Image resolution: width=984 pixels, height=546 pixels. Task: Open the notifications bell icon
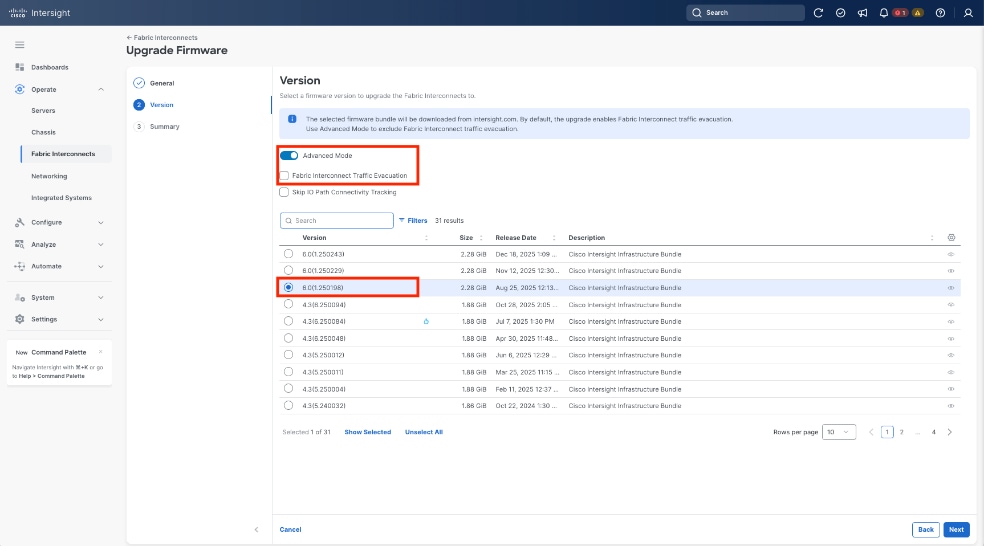click(884, 13)
